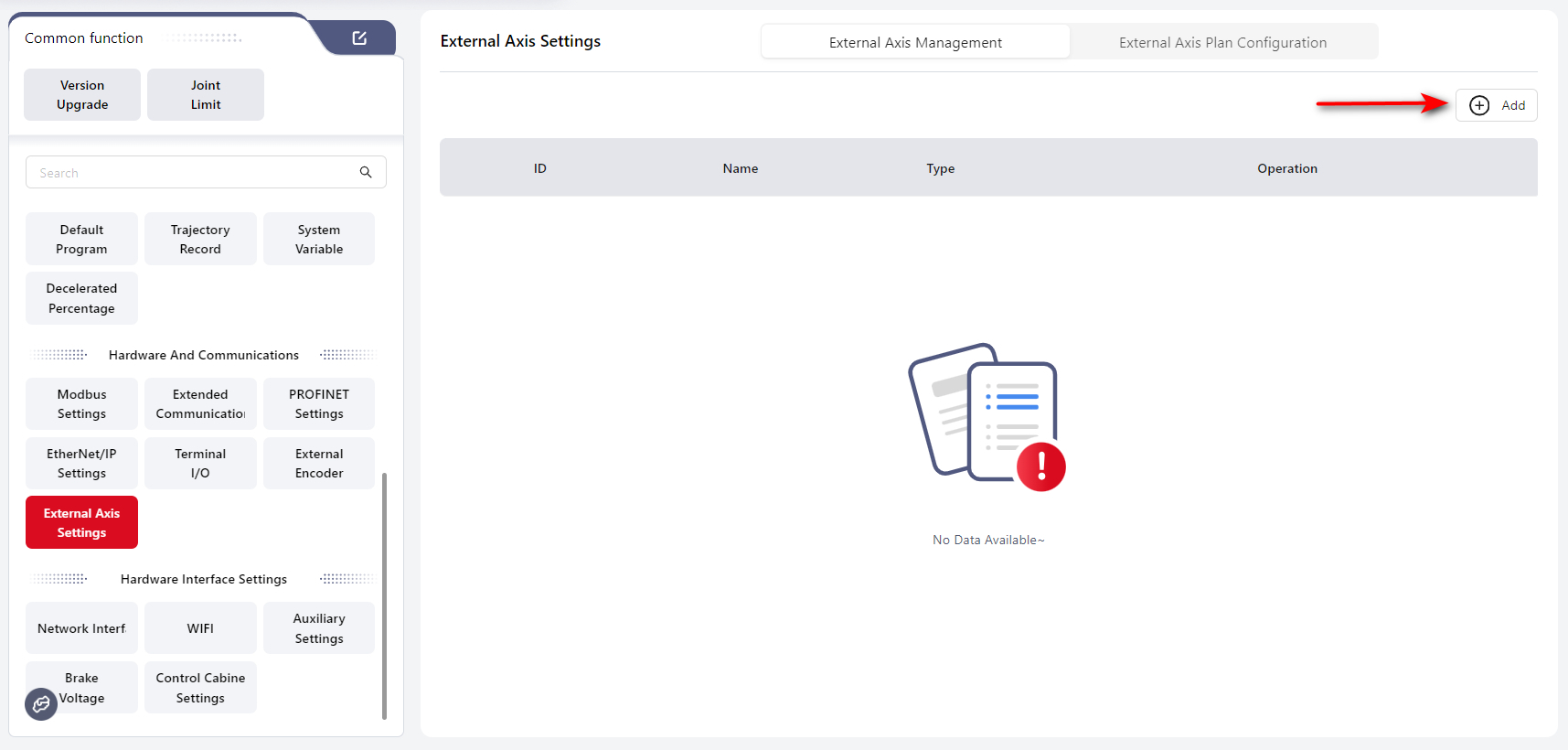
Task: Select the highlighted External Axis Settings button
Action: (x=81, y=522)
